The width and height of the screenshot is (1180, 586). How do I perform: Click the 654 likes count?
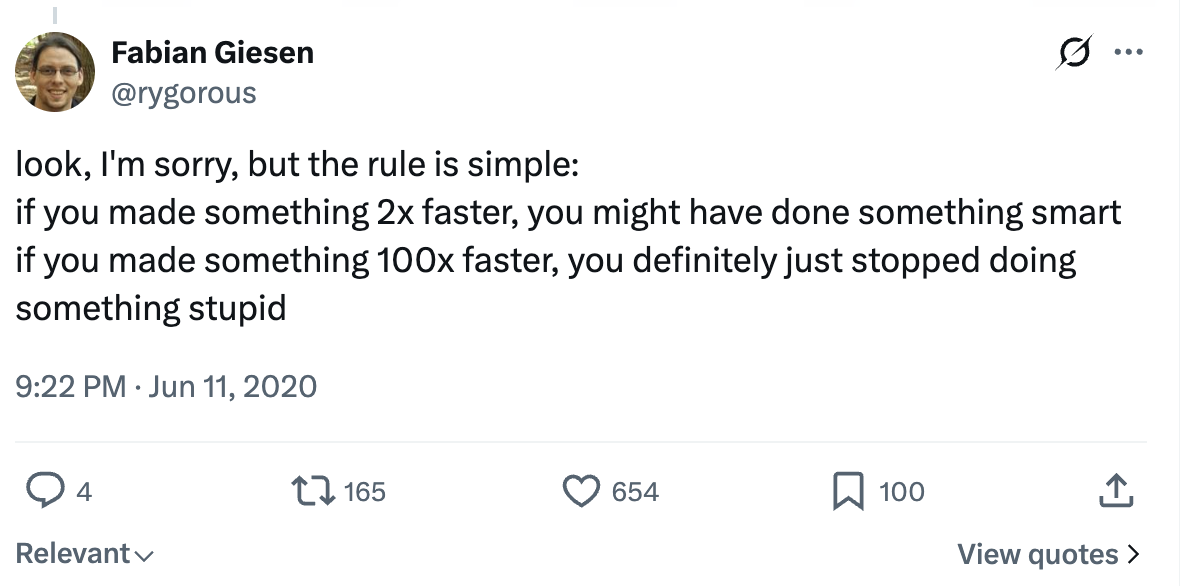pos(634,491)
